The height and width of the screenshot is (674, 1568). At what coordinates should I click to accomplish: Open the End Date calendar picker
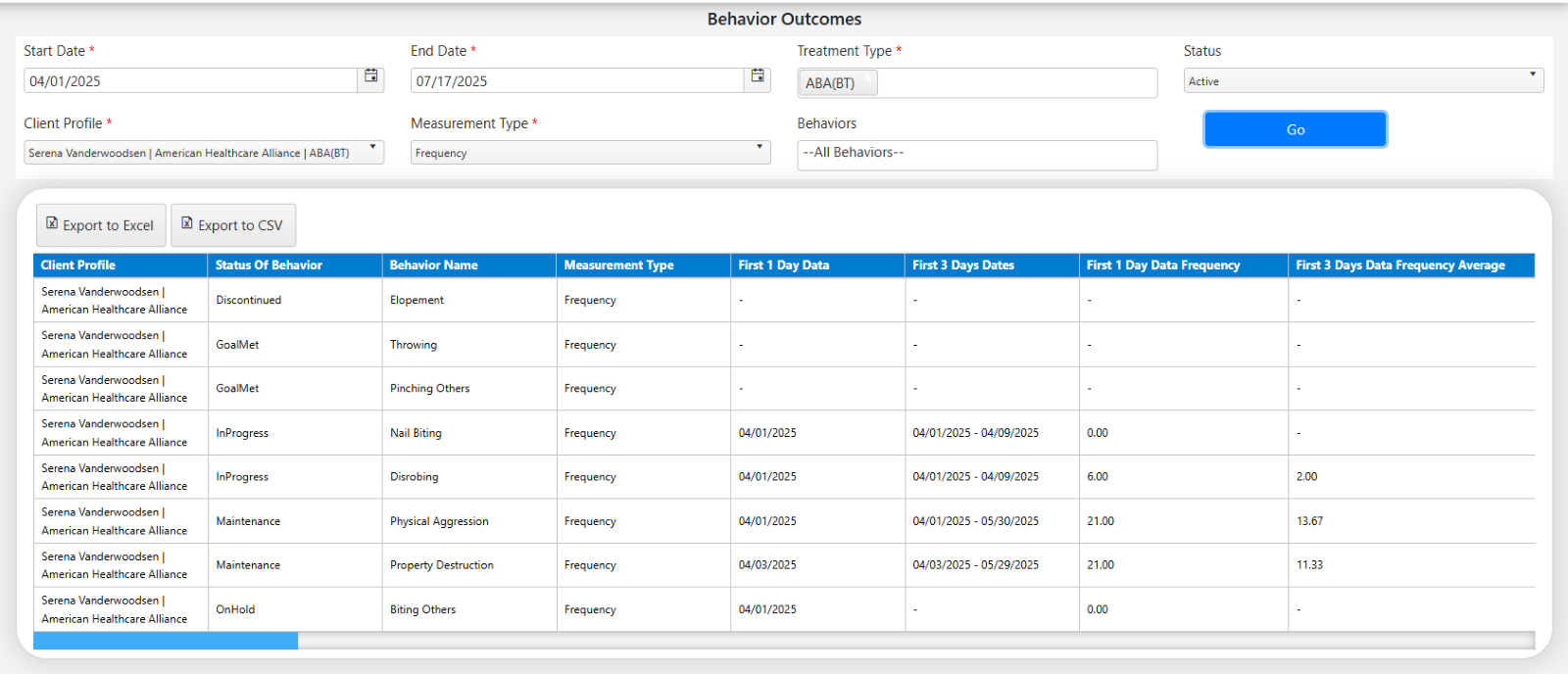(x=758, y=76)
